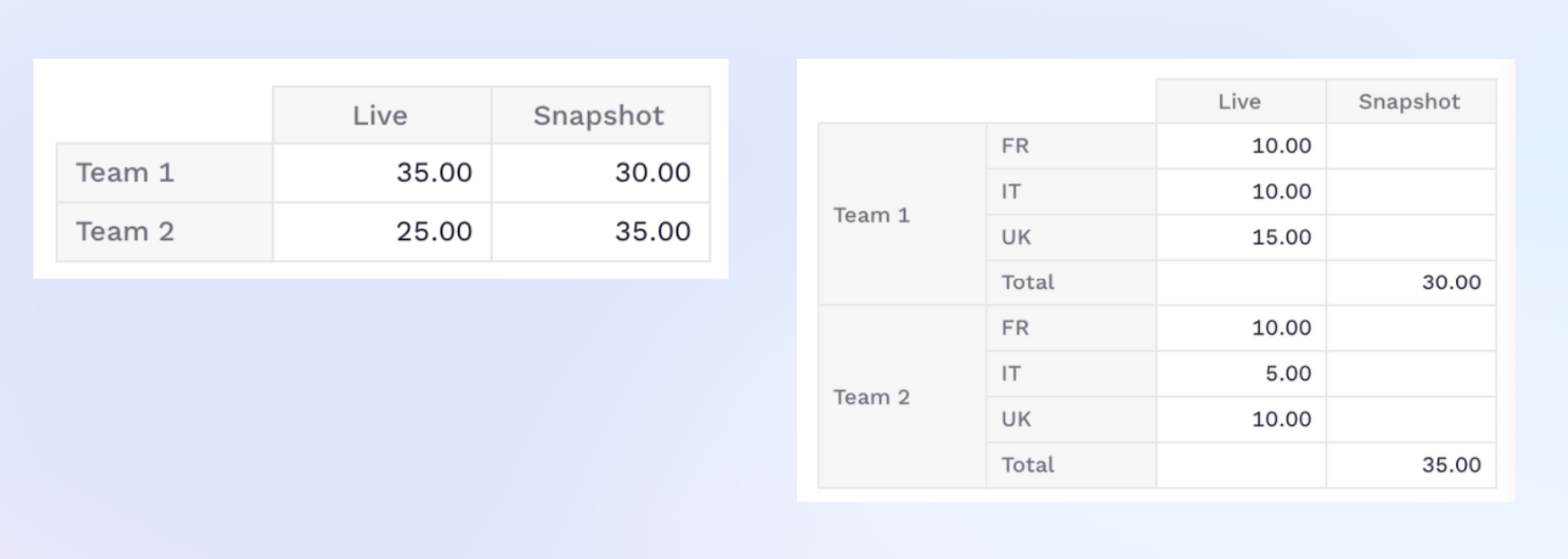
Task: Click the 35.00 Snapshot cell in left table
Action: (x=600, y=231)
